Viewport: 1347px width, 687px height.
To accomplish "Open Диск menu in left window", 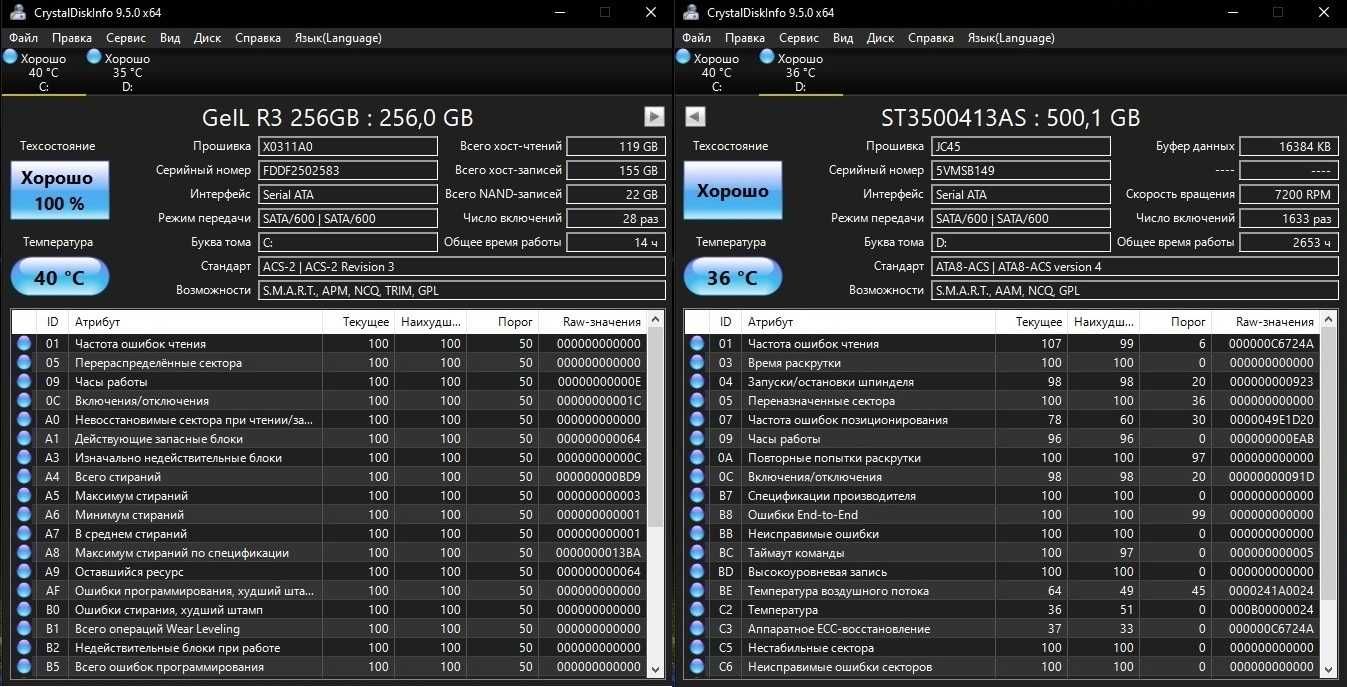I will point(207,38).
